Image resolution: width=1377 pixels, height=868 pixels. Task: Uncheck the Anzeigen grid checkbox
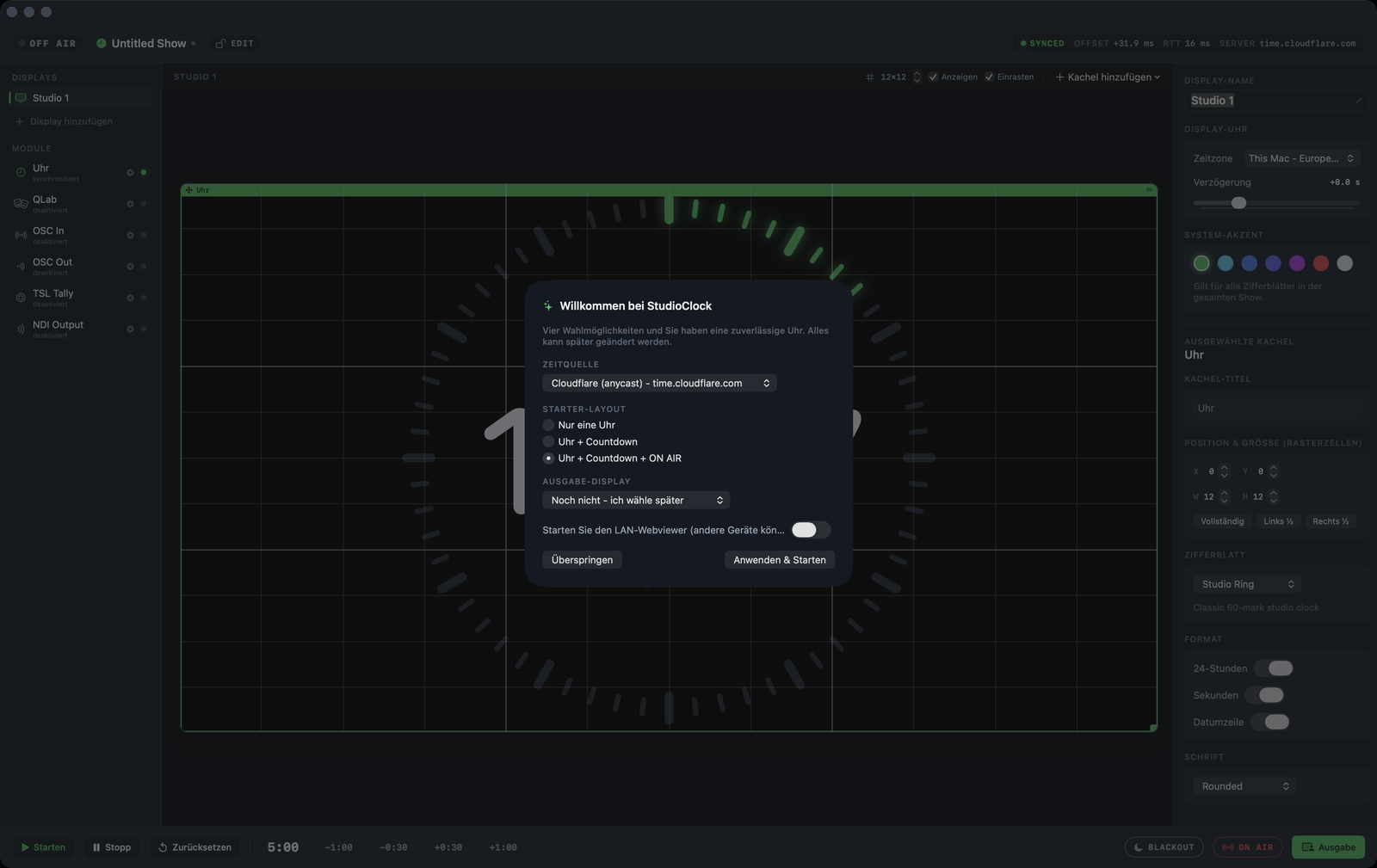[933, 77]
